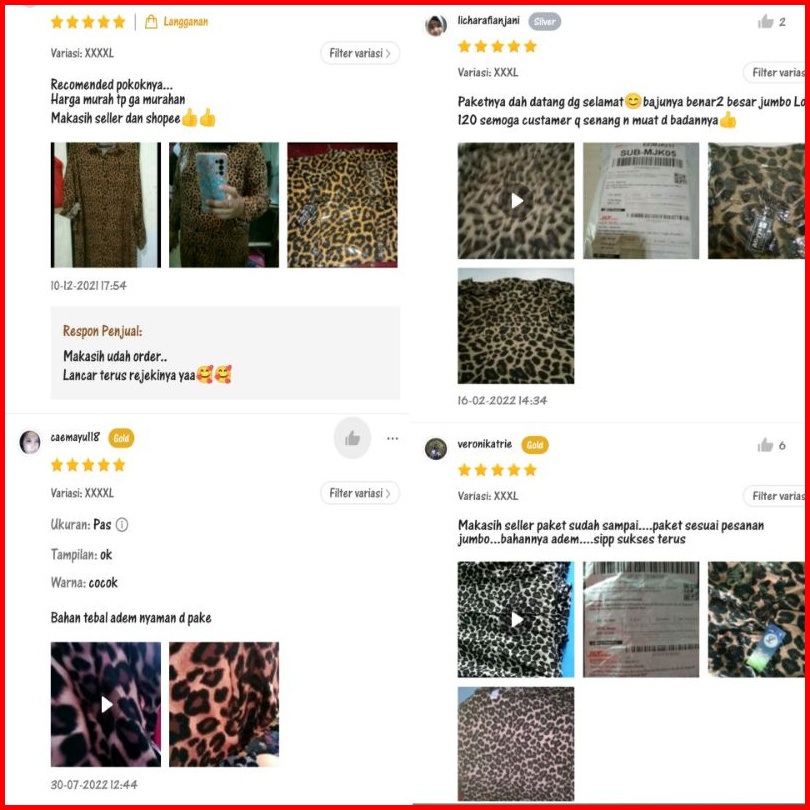Open veronikatrie's profile avatar
The image size is (810, 810).
435,448
